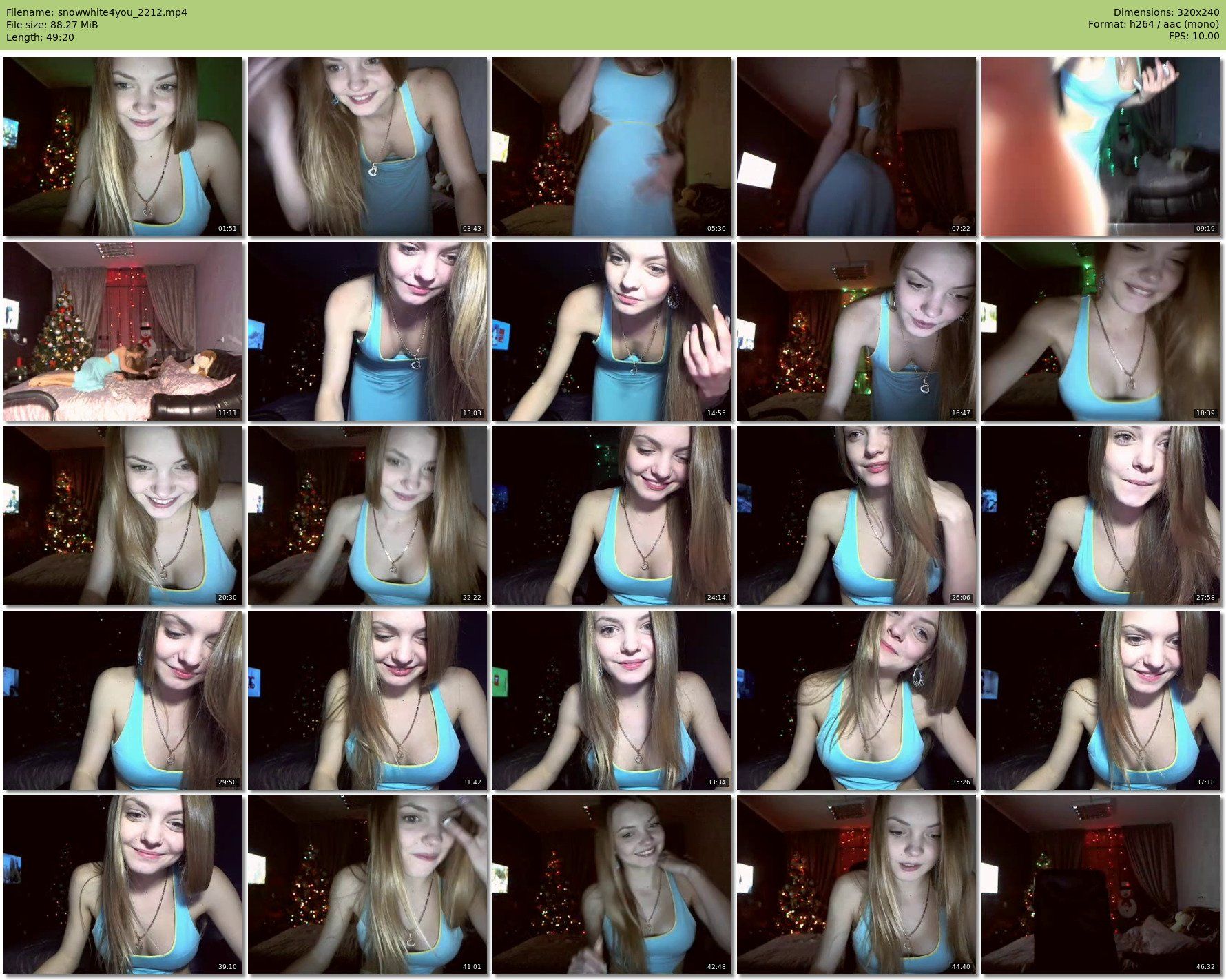
Task: Select the thumbnail timestamped 14:55
Action: 612,331
